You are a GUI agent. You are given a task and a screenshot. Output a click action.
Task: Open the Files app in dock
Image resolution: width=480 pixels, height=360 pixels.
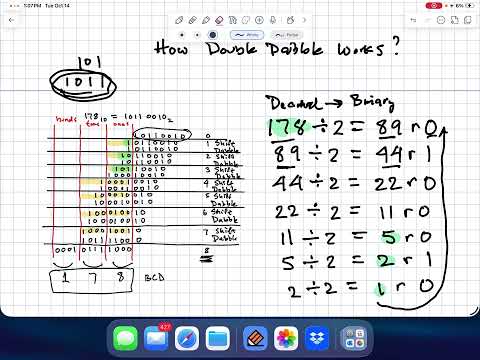(x=218, y=338)
